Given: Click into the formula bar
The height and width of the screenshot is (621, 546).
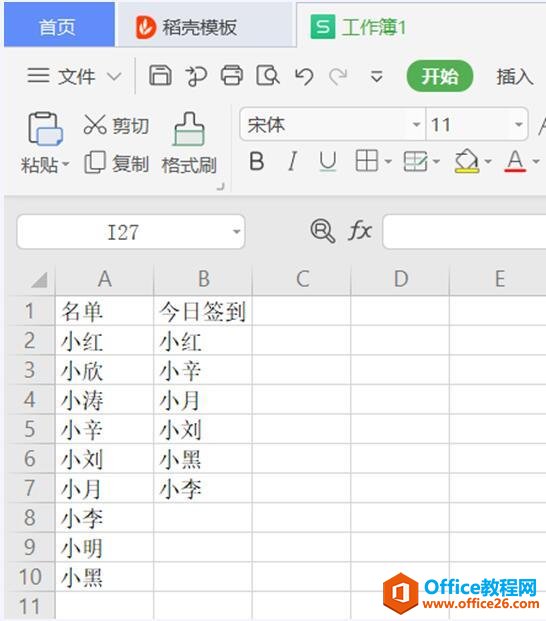Looking at the screenshot, I should (464, 232).
